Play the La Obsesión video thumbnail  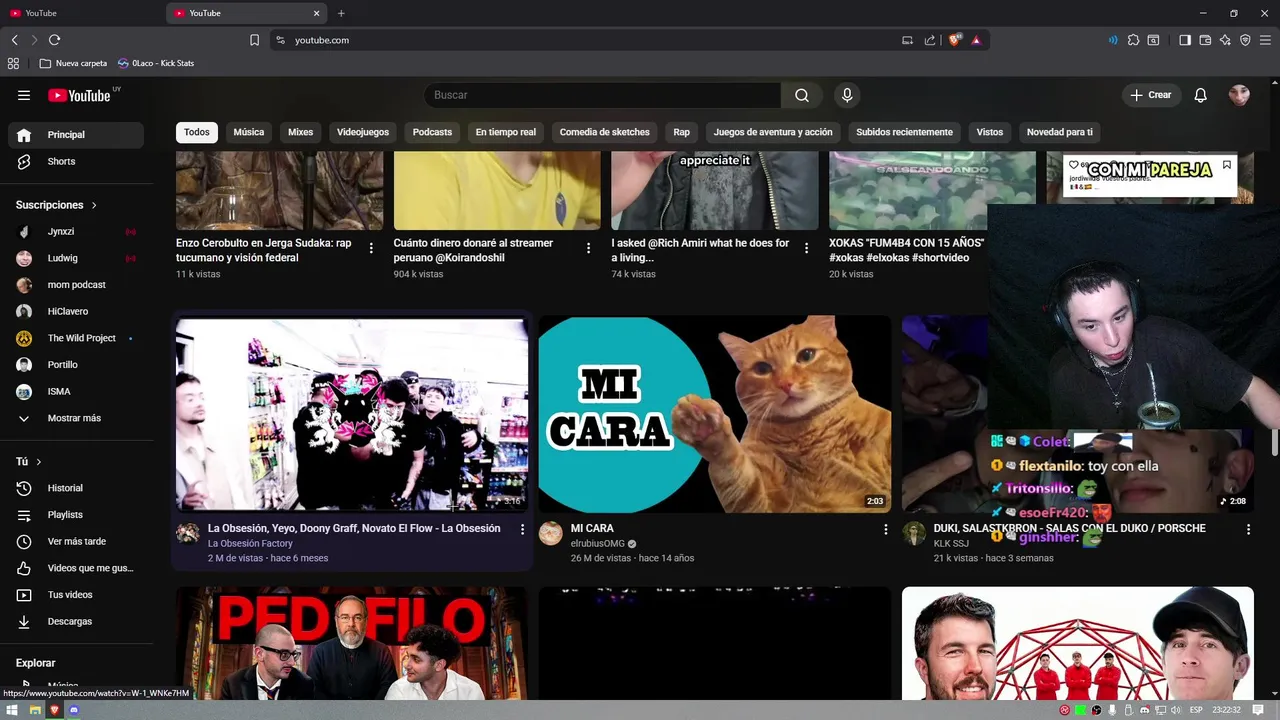tap(352, 414)
